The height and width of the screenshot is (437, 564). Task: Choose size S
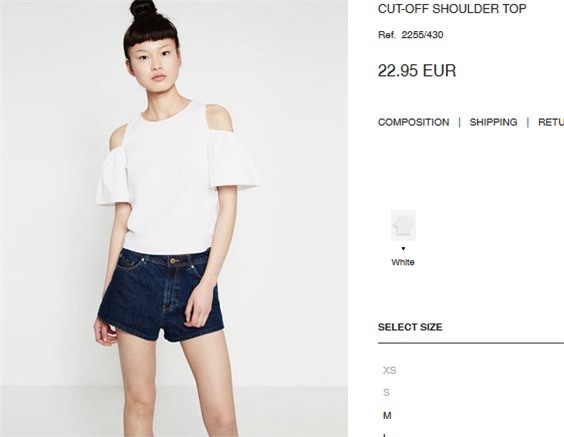[386, 392]
